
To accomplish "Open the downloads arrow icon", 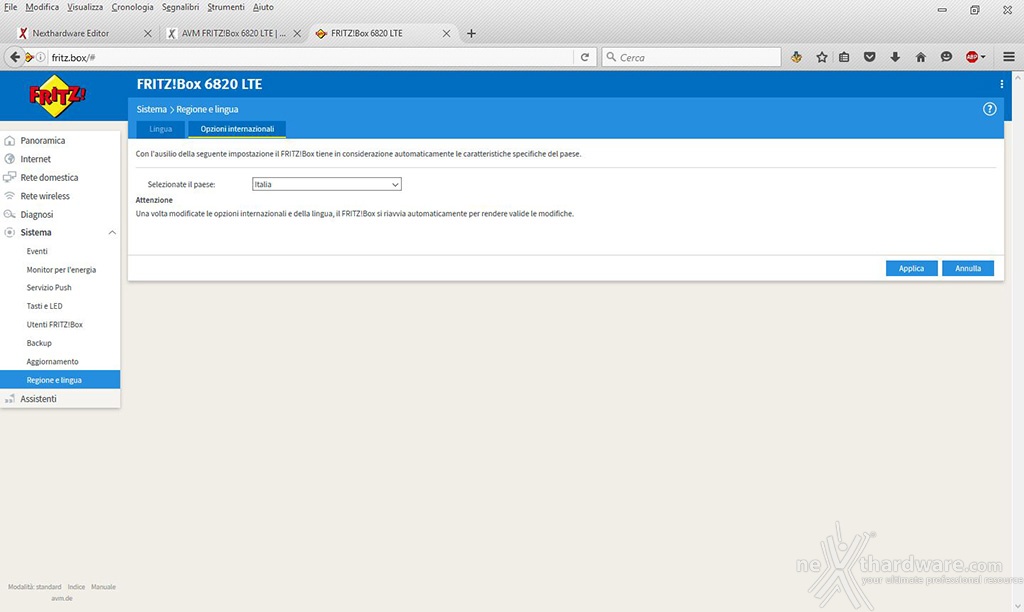I will pos(895,57).
